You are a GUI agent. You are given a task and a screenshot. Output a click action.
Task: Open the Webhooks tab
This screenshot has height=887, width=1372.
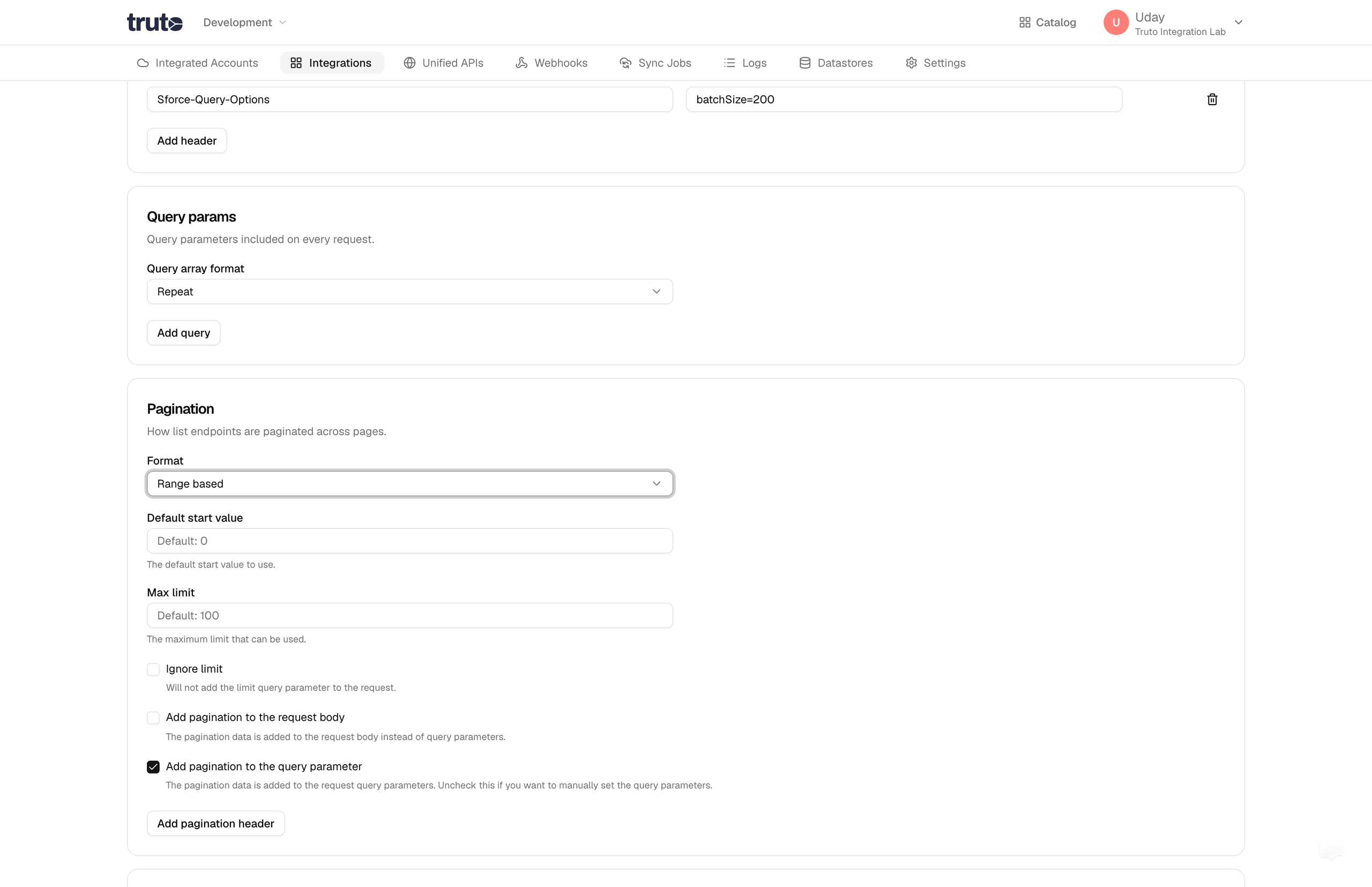point(552,63)
